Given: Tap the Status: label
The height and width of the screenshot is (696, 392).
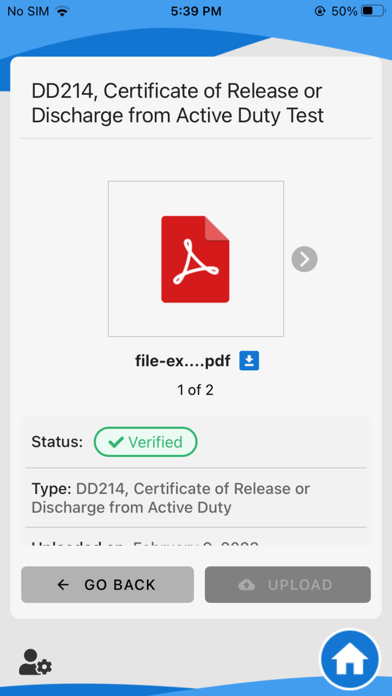Looking at the screenshot, I should (57, 442).
